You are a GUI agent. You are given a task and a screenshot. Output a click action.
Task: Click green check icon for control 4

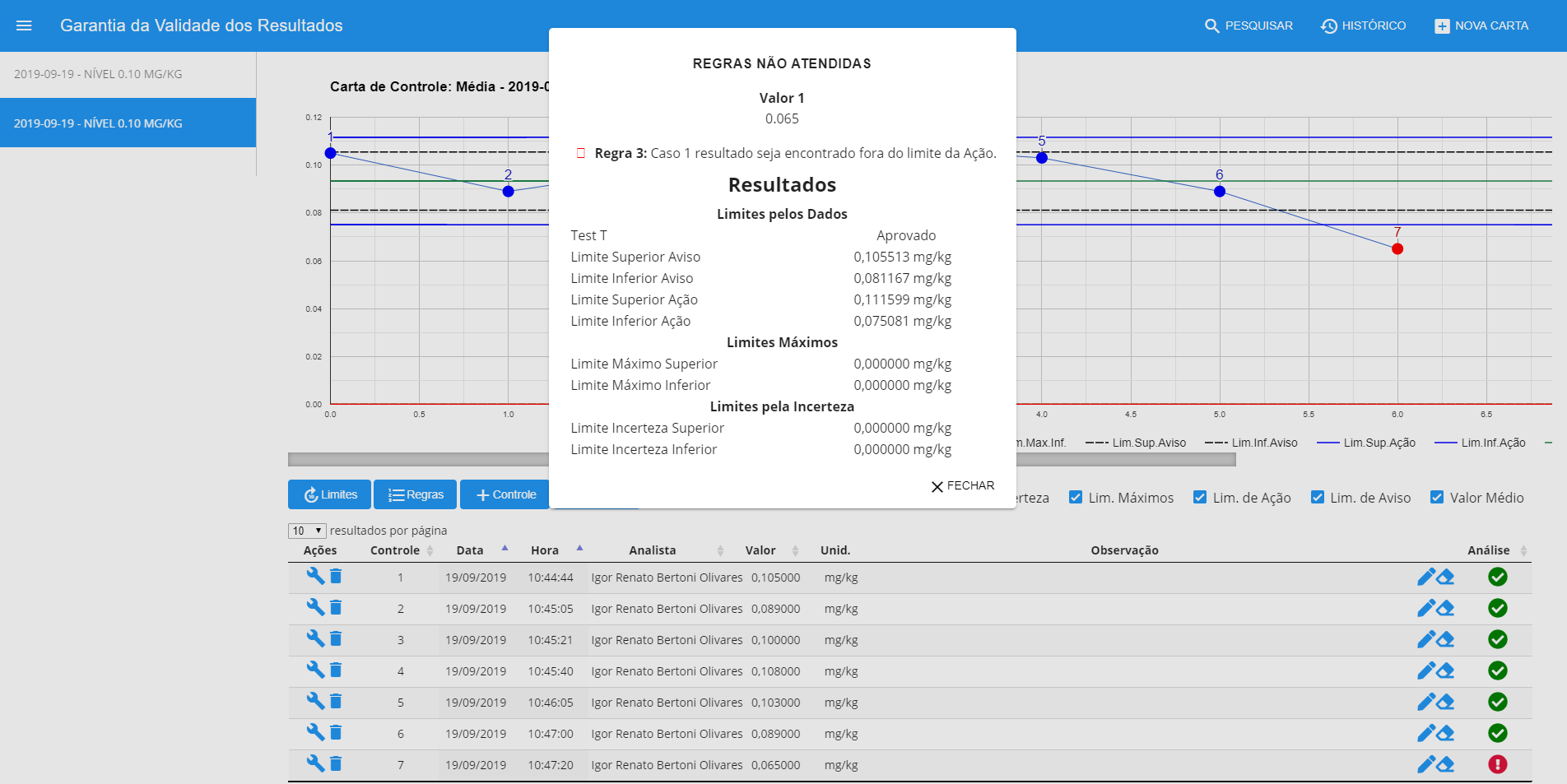tap(1497, 671)
